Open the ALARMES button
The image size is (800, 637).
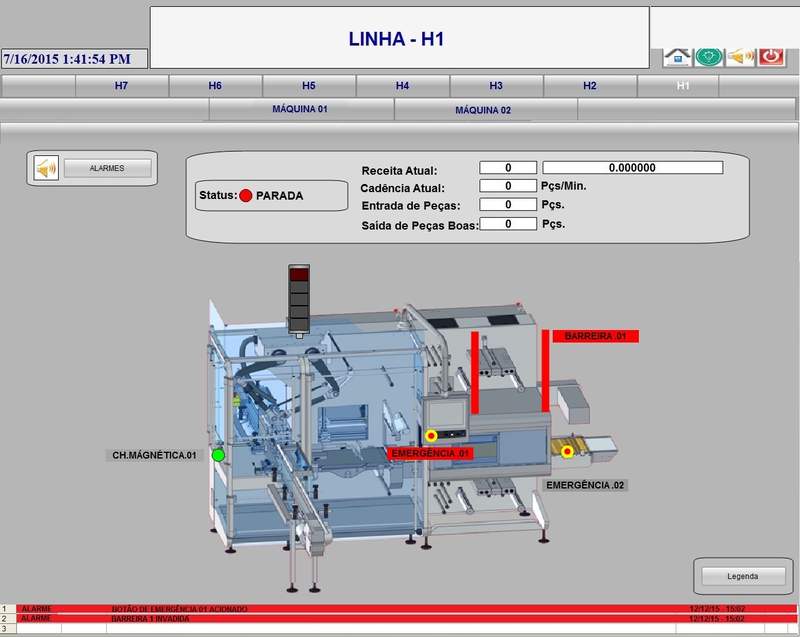coord(107,168)
